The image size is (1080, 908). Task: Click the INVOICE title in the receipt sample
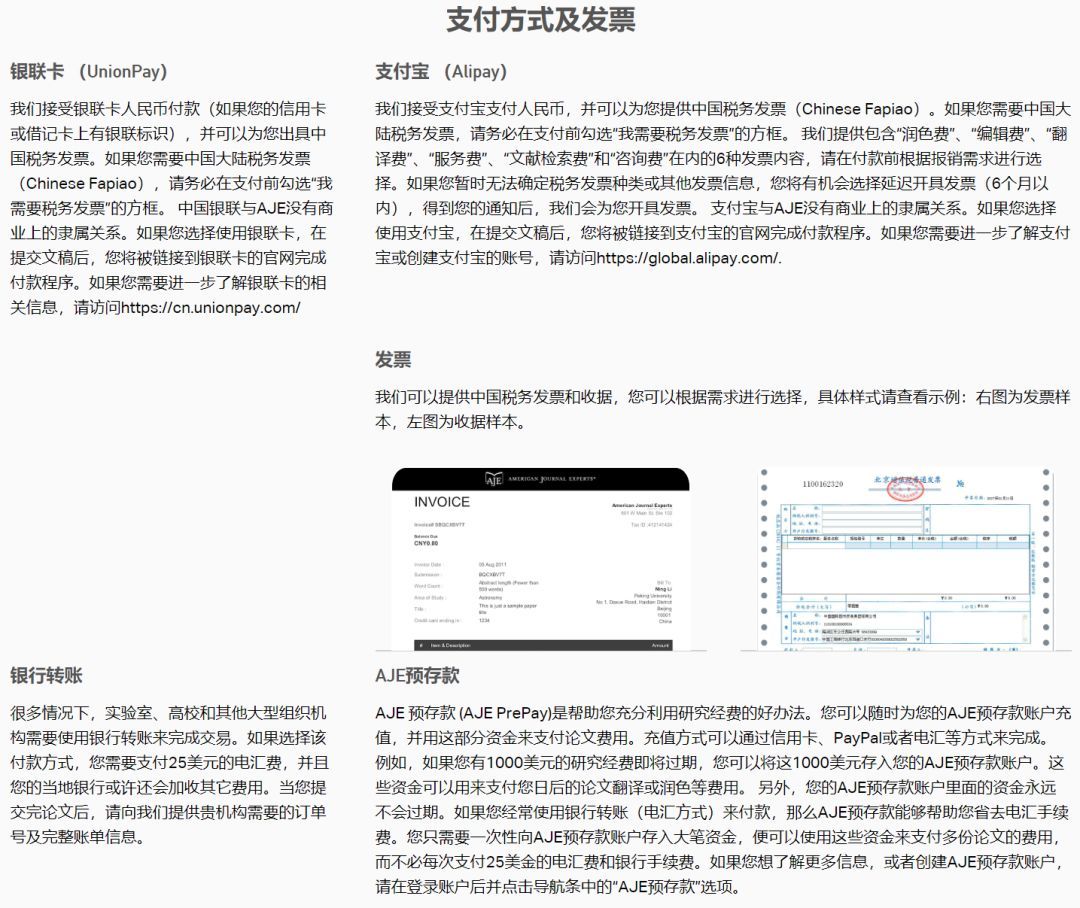[x=442, y=502]
